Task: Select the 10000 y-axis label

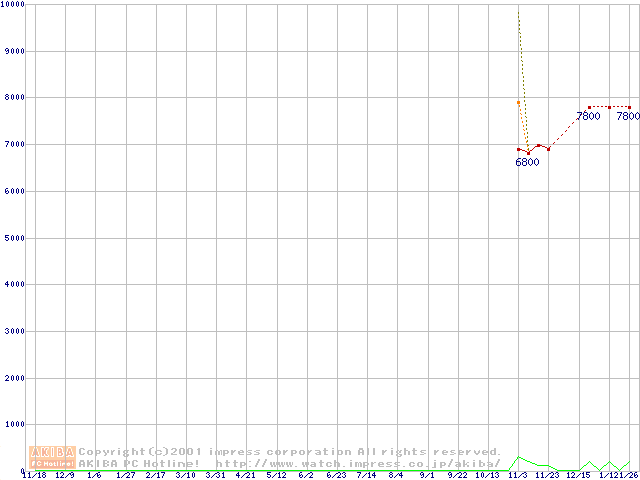Action: (14, 4)
